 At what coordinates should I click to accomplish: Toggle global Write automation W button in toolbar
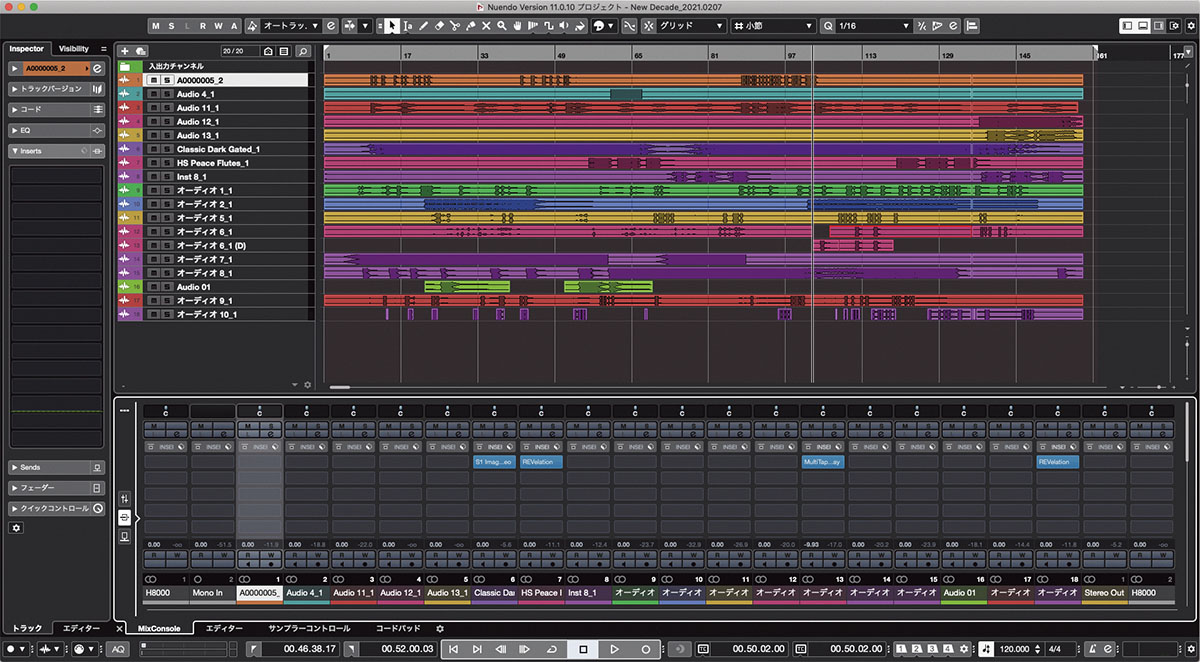click(218, 25)
